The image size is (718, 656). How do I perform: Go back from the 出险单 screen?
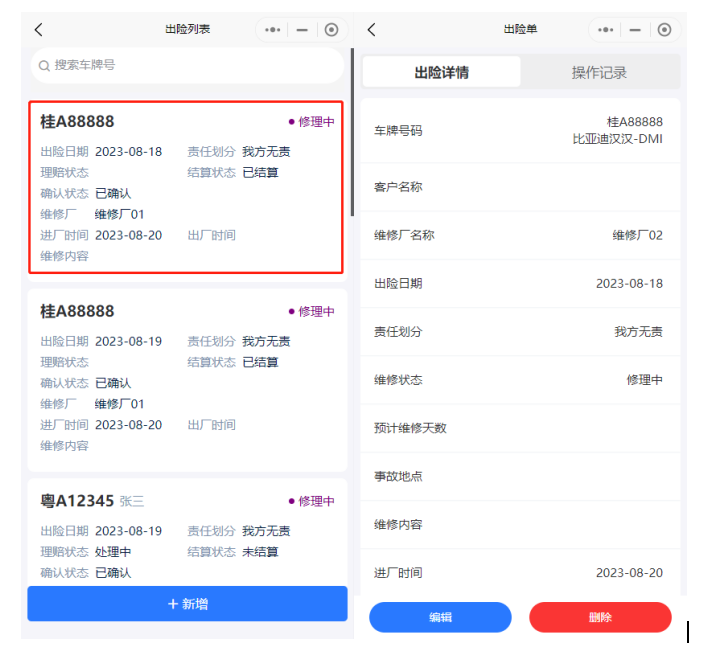coord(371,30)
